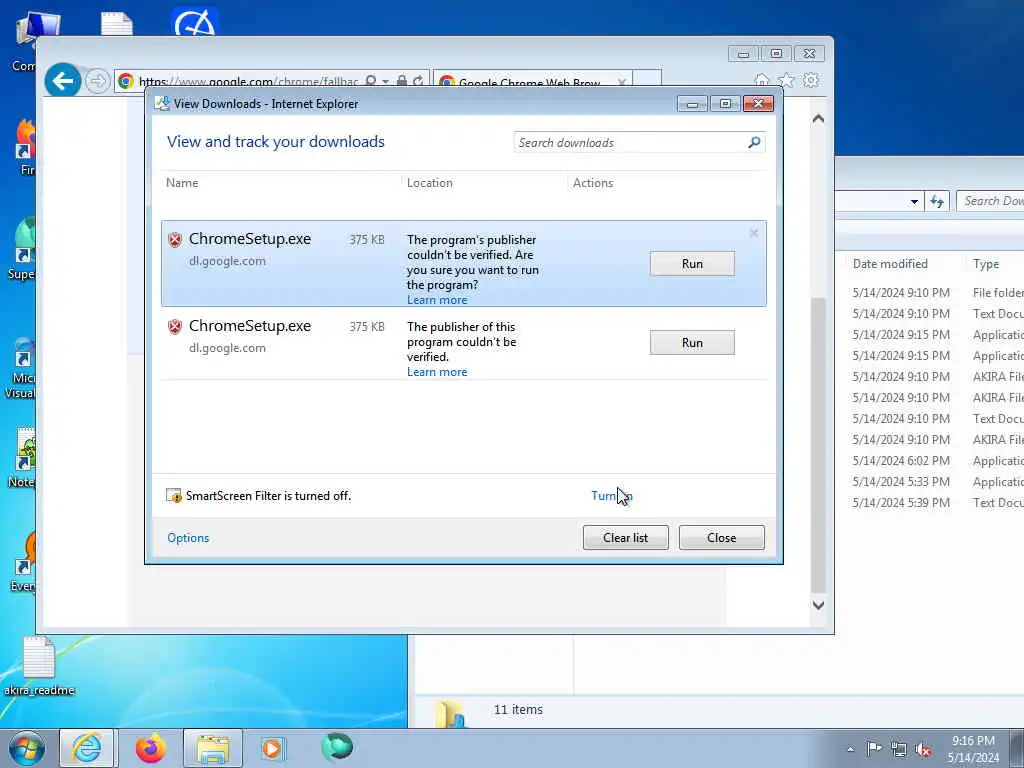Click the shield icon of second ChromeSetup.exe

coord(174,327)
